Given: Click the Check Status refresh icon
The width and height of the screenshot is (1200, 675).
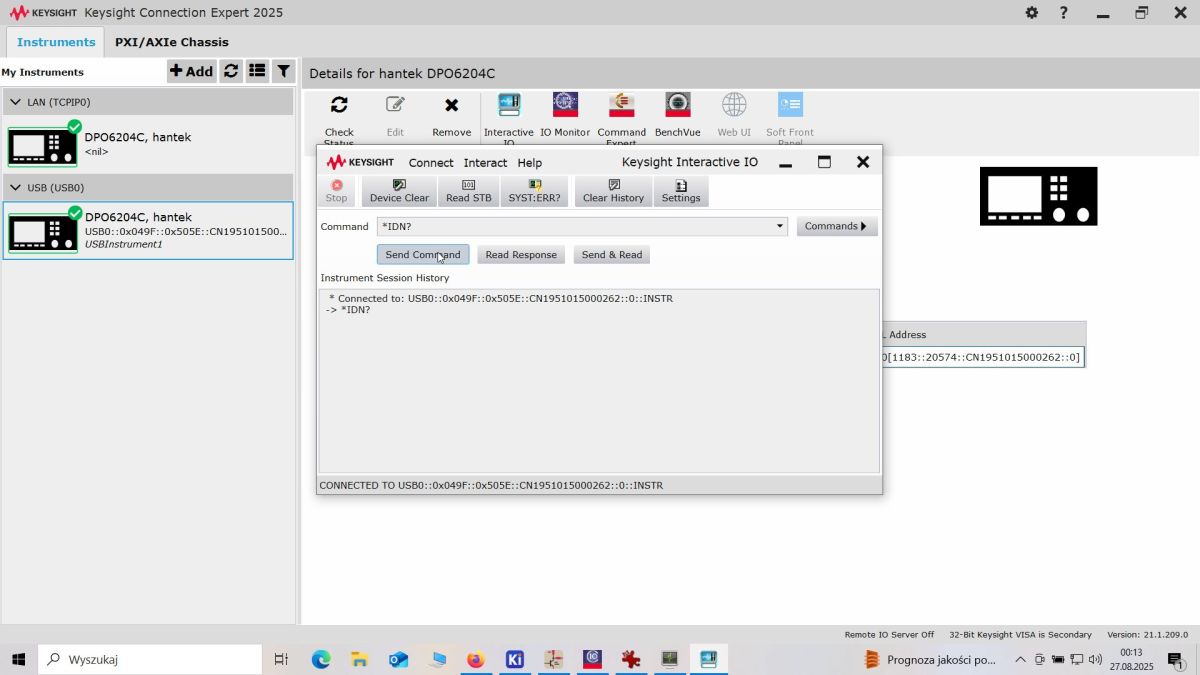Looking at the screenshot, I should [339, 105].
